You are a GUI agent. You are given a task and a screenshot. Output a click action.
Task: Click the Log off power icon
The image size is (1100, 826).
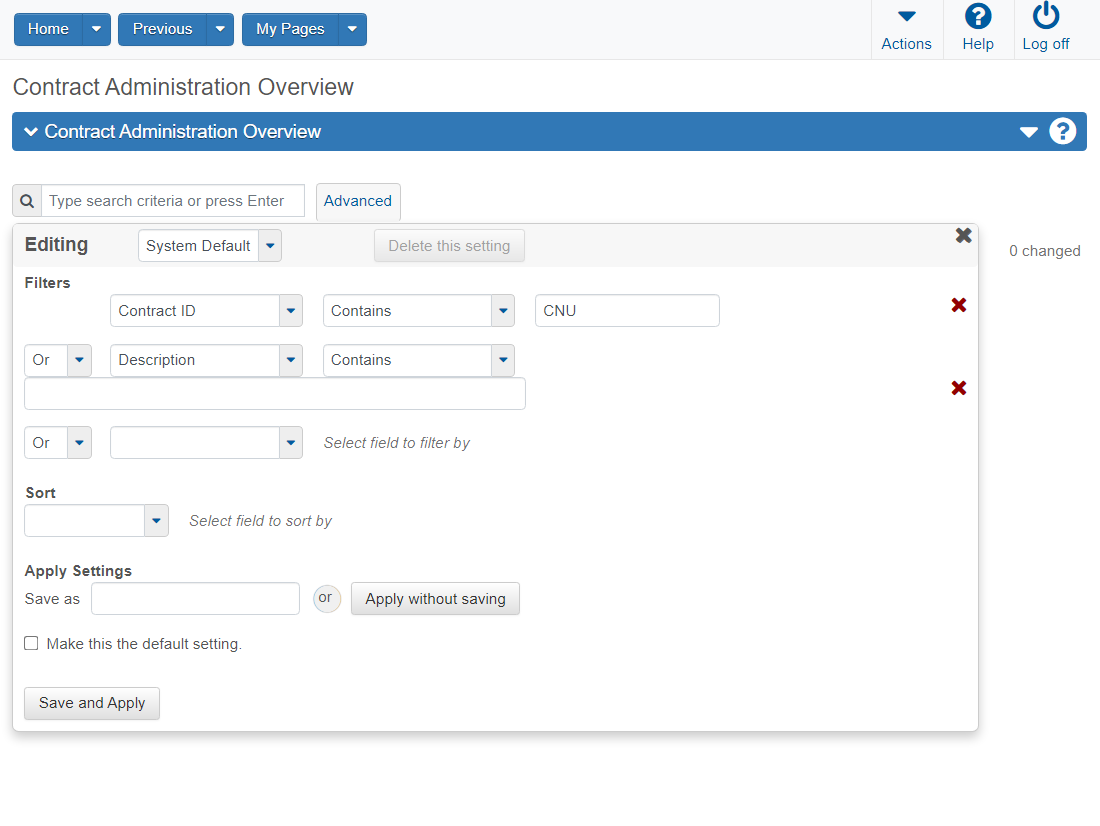tap(1045, 15)
